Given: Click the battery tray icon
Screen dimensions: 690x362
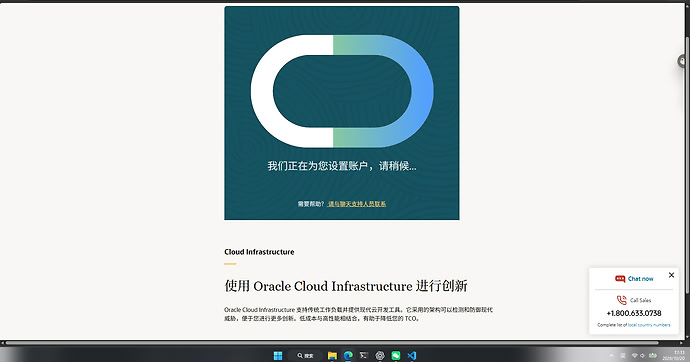Looking at the screenshot, I should point(653,355).
